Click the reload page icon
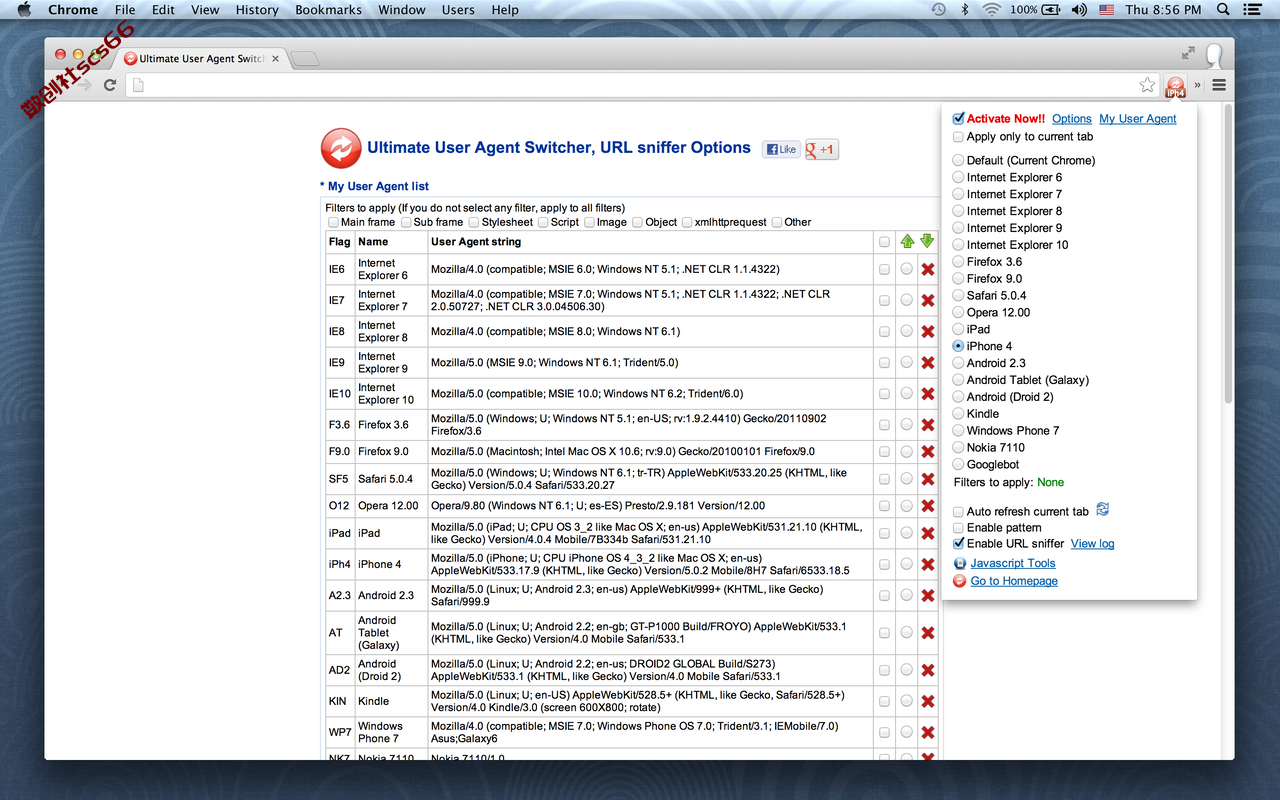Viewport: 1280px width, 800px height. (x=110, y=85)
